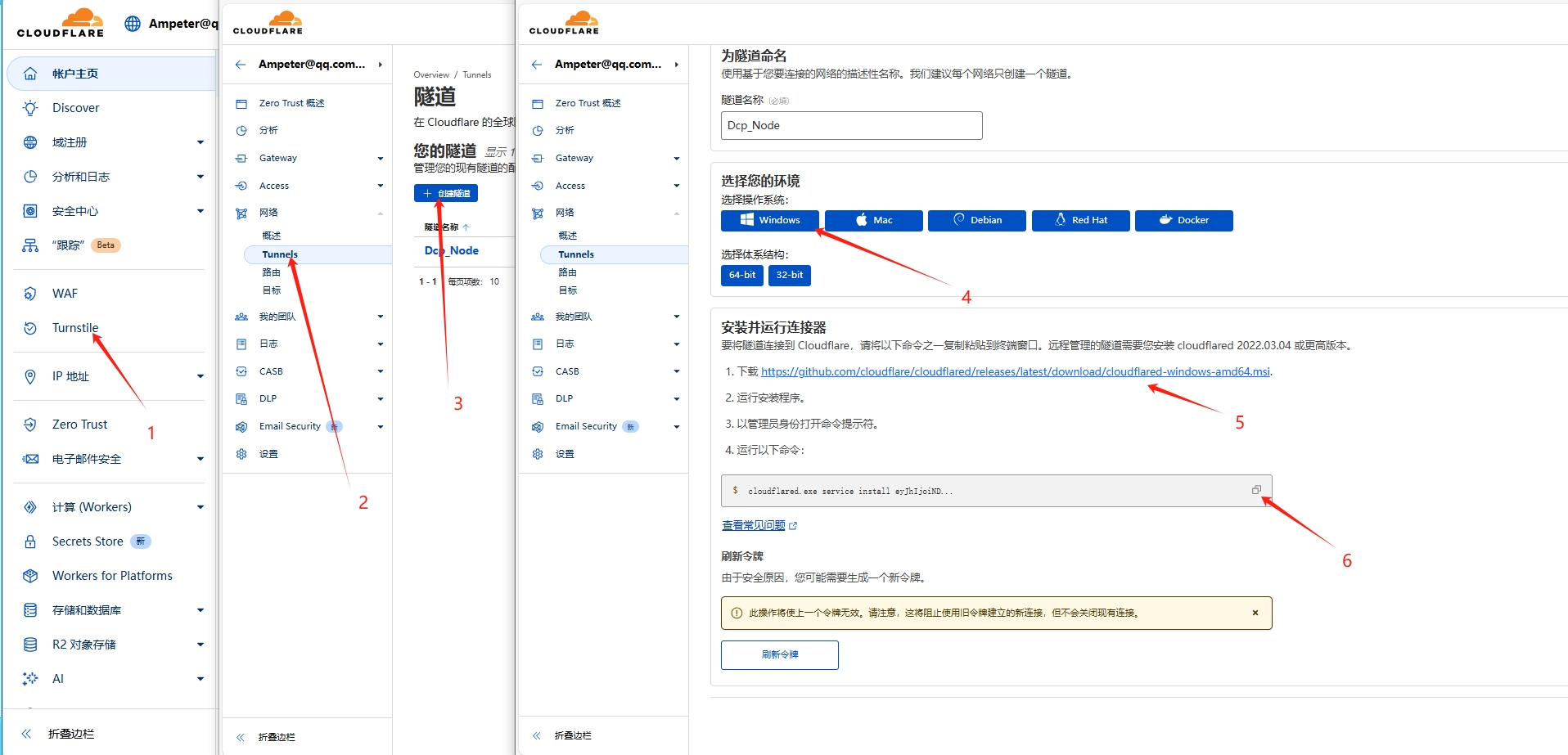This screenshot has height=755, width=1568.
Task: Click the Workers for Platforms cube icon
Action: 30,576
